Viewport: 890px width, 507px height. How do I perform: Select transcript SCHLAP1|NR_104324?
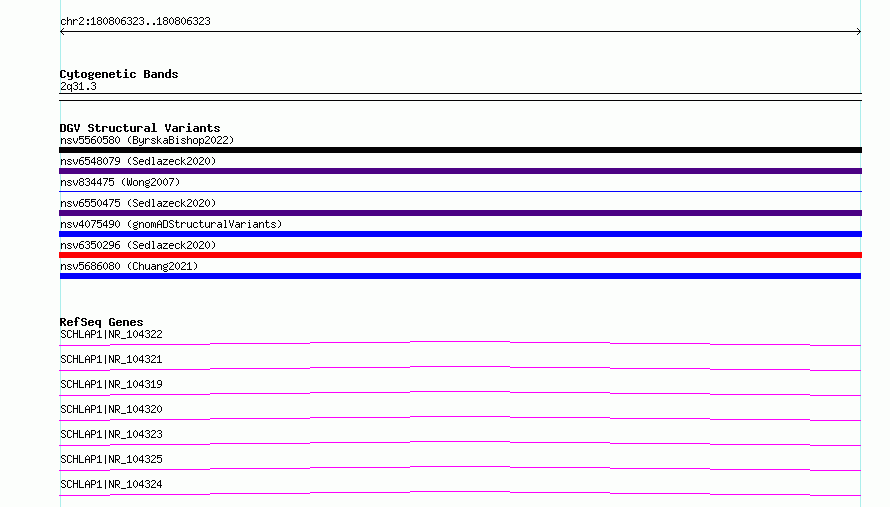pos(111,484)
